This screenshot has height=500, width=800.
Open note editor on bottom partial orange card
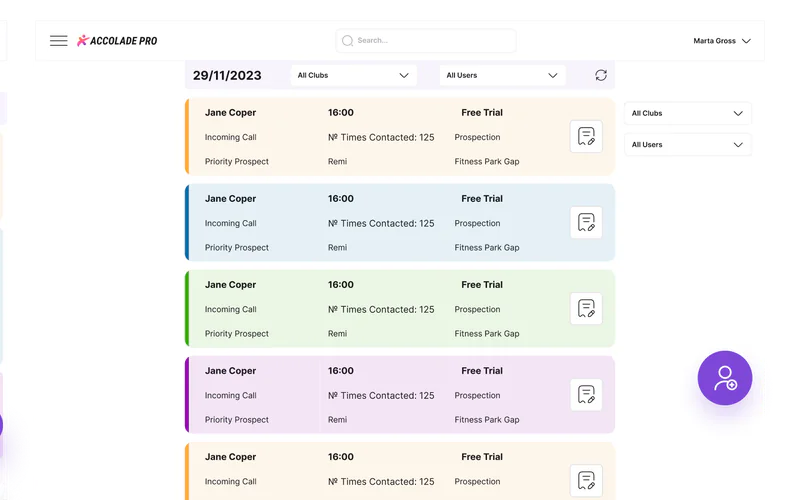pos(586,481)
